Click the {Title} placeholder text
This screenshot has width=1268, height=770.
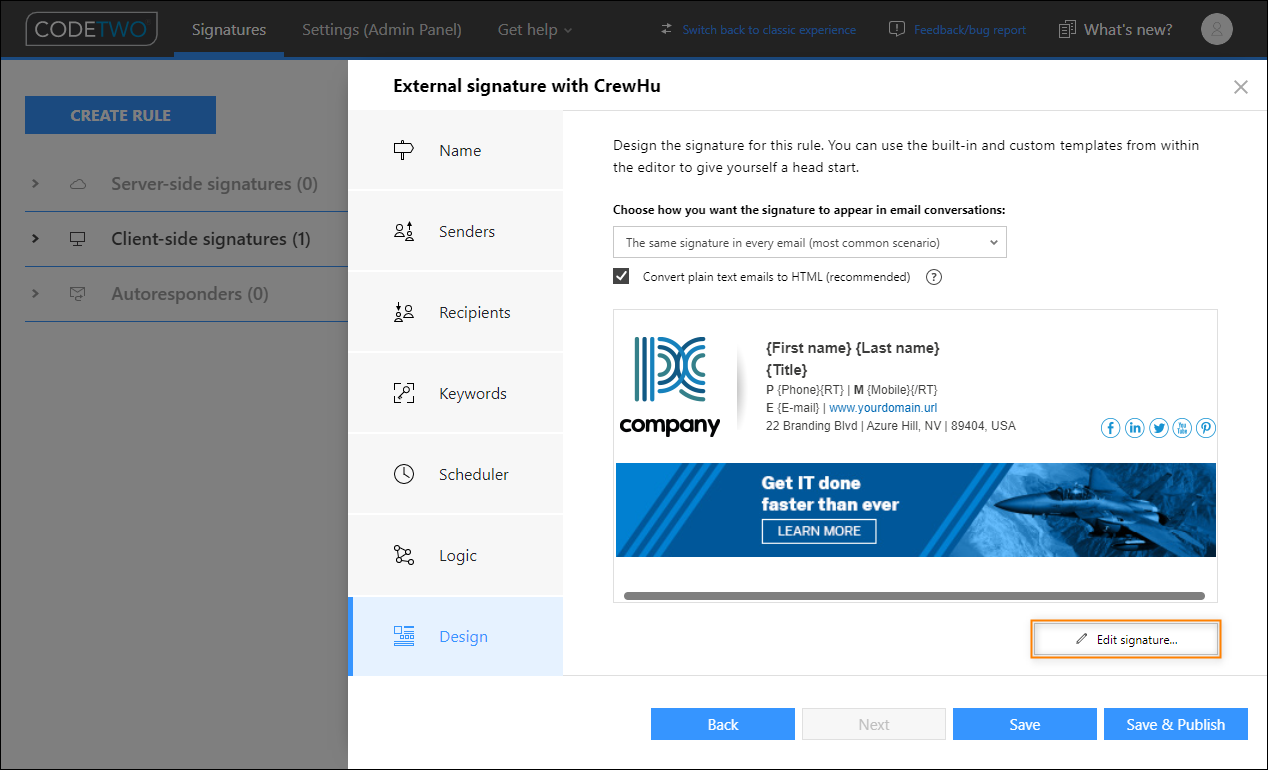point(787,370)
